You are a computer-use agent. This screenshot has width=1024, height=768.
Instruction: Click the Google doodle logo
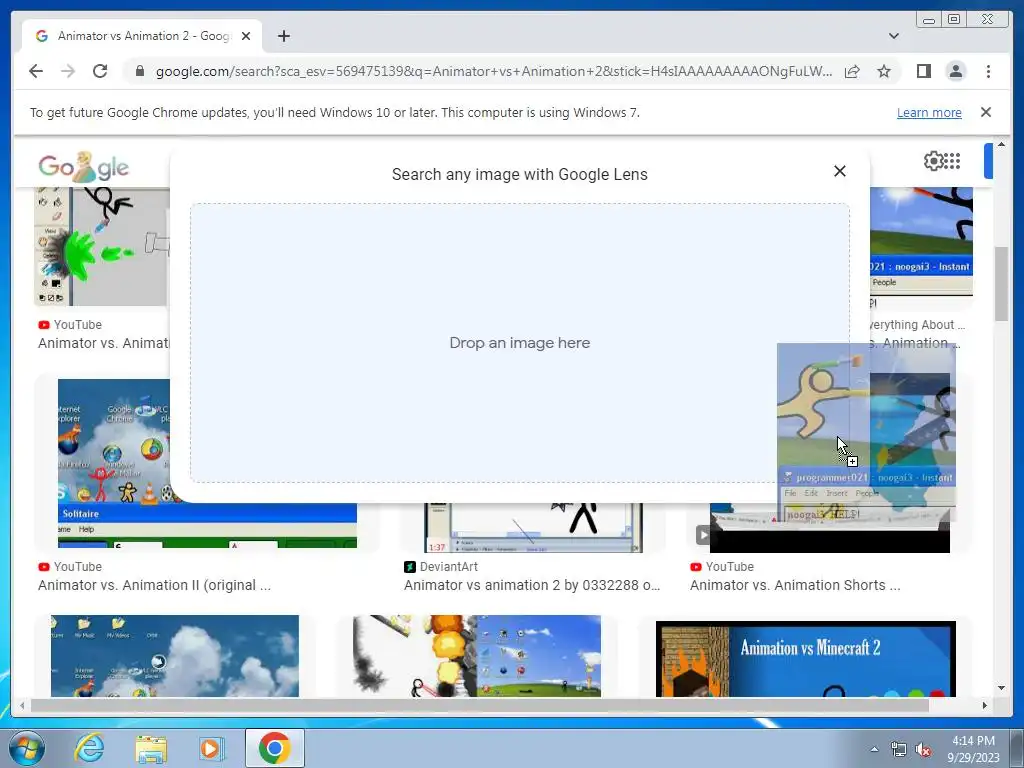click(x=84, y=167)
